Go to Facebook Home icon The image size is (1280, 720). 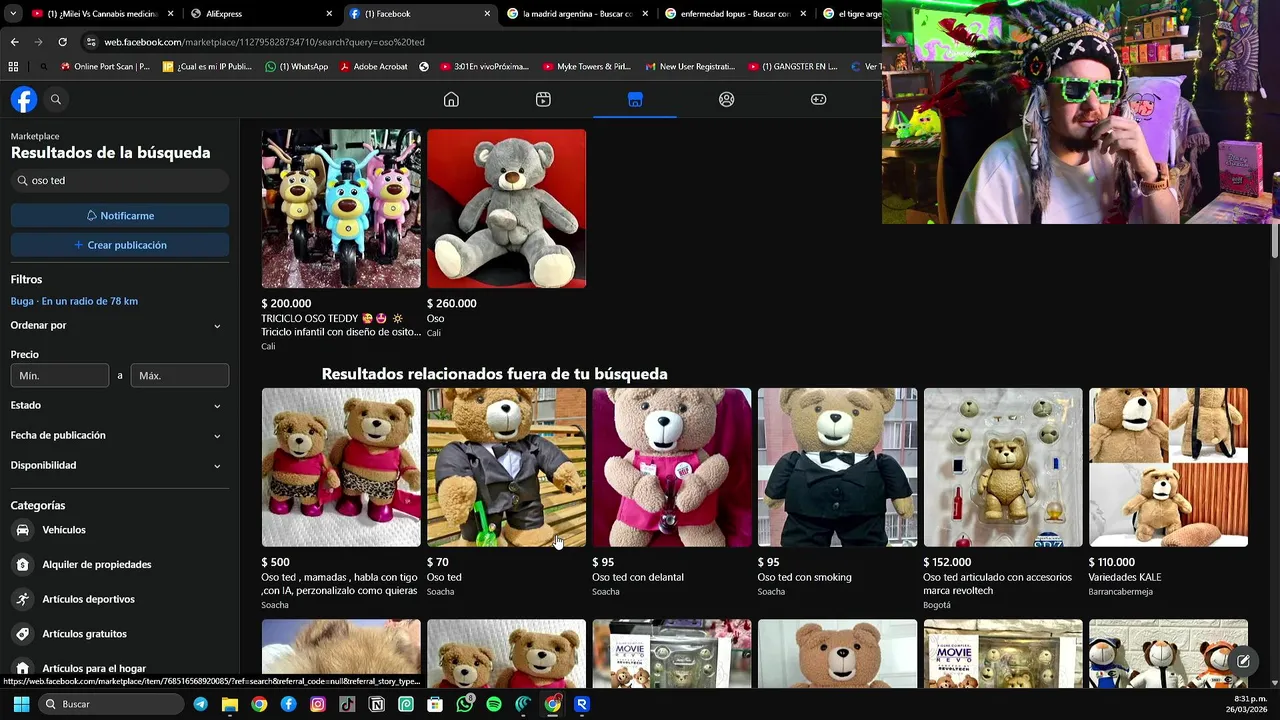click(x=451, y=99)
